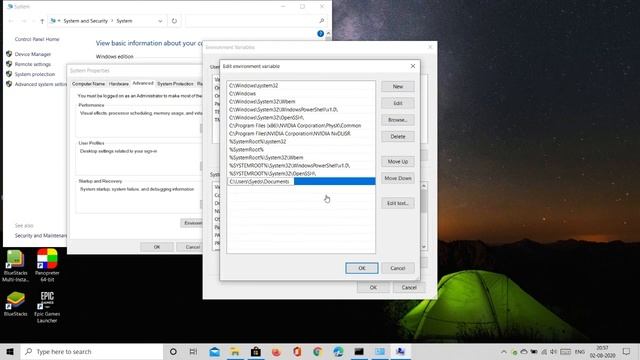The width and height of the screenshot is (640, 360).
Task: Open Rancpreter 64-bit desktop shortcut
Action: [x=47, y=266]
